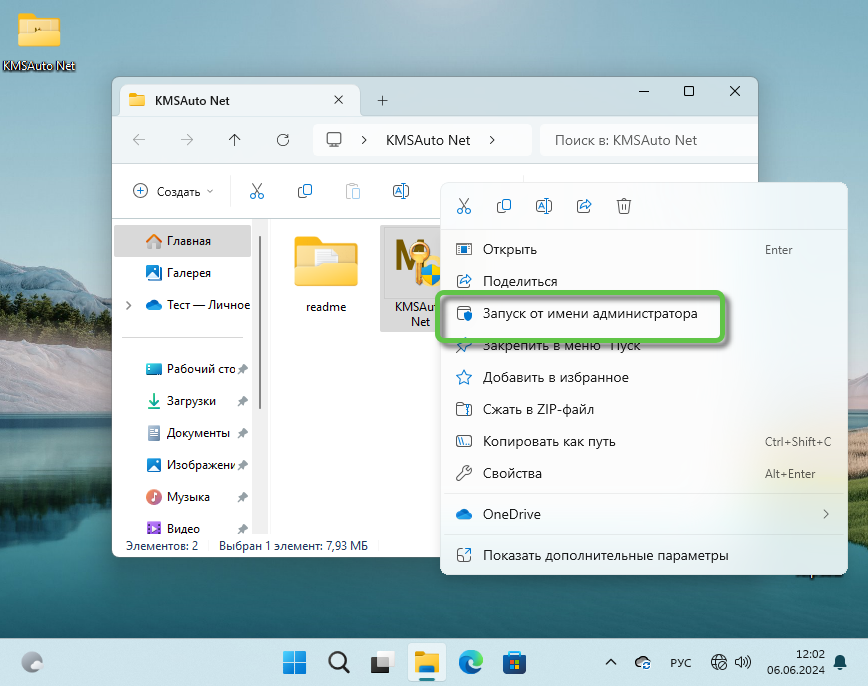Open the Создать dropdown
The height and width of the screenshot is (686, 868).
pos(173,192)
